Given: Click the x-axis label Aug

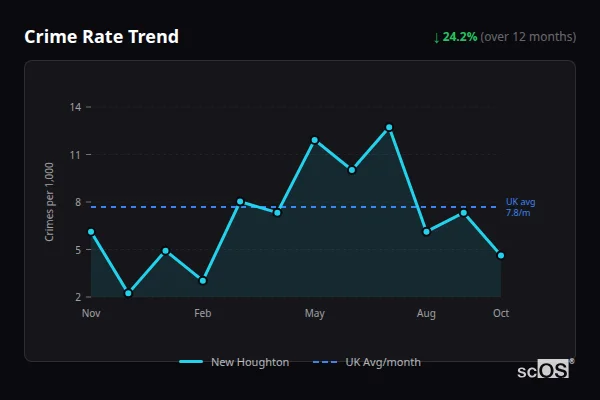Looking at the screenshot, I should (426, 313).
